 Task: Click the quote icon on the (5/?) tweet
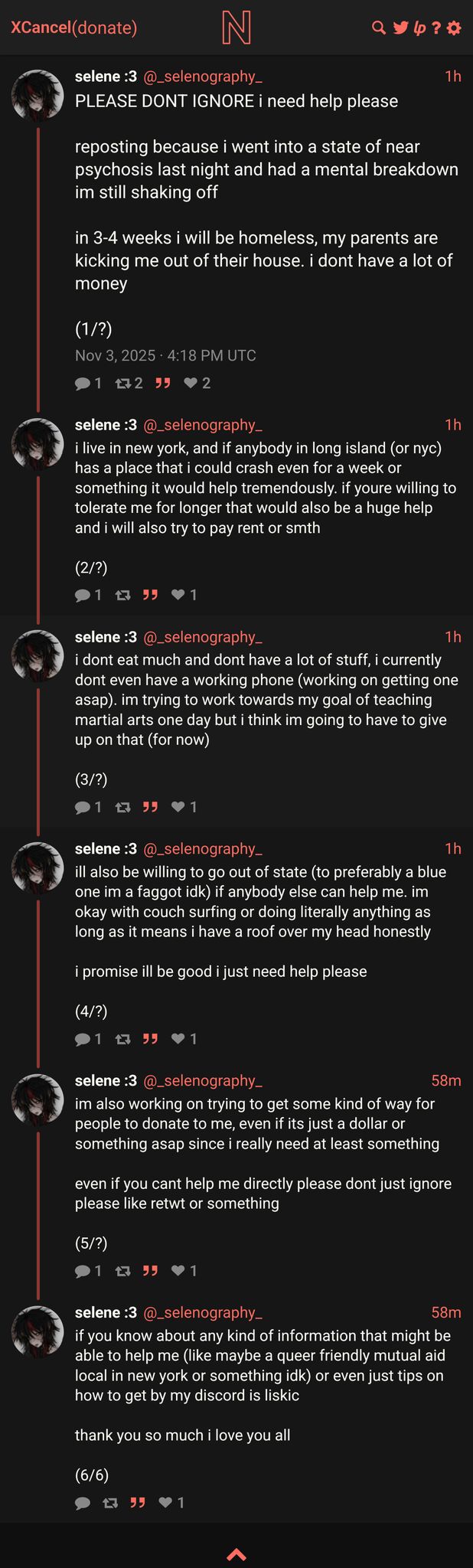pyautogui.click(x=151, y=1270)
